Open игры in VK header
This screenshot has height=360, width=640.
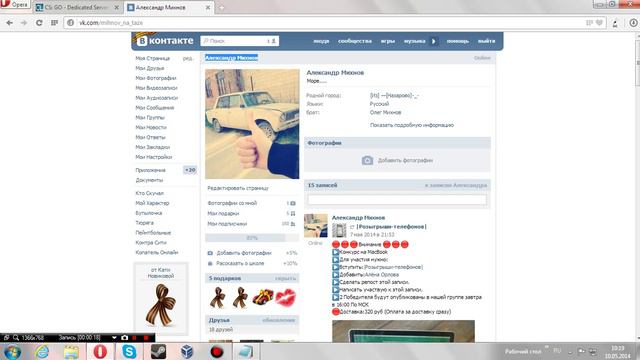click(388, 41)
